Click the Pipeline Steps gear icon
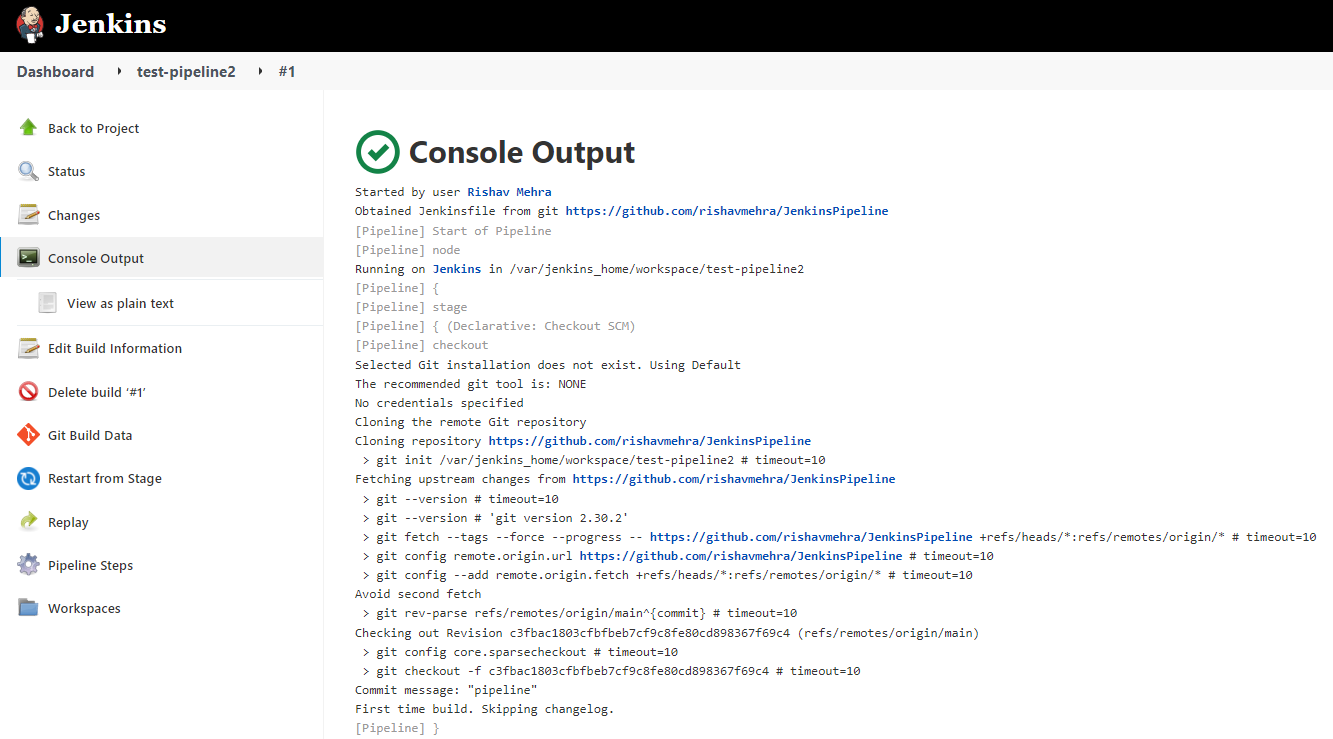This screenshot has height=739, width=1333. [28, 565]
